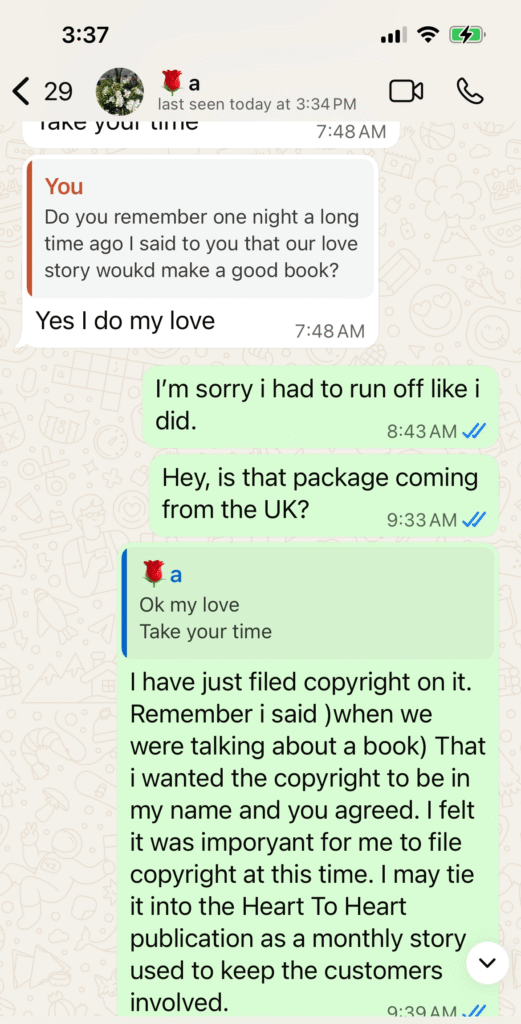This screenshot has height=1024, width=521.
Task: Jump to latest messages with the down chevron
Action: [x=488, y=963]
